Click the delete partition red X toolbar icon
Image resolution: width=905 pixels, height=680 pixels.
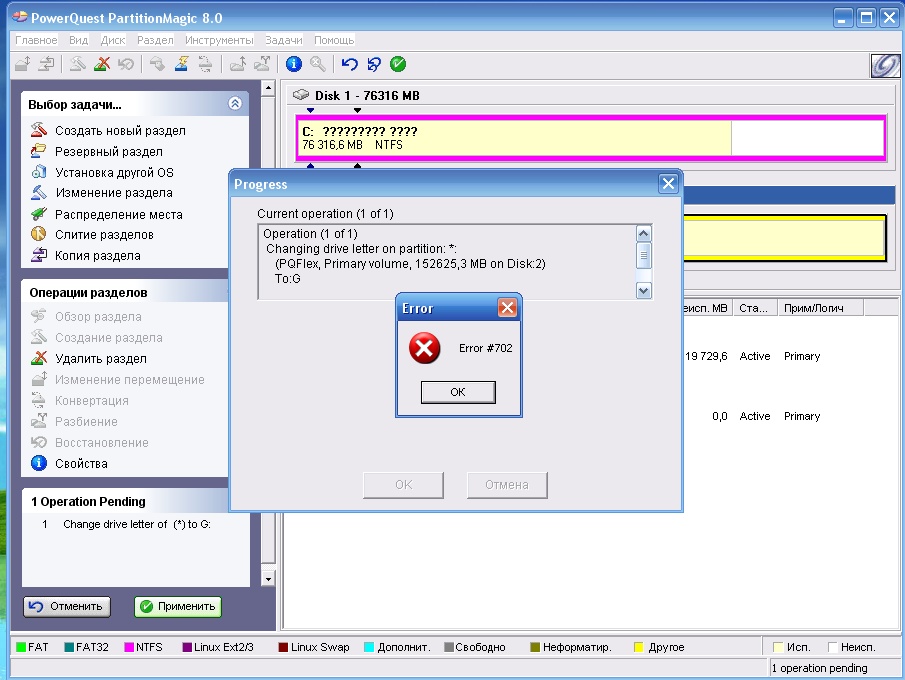tap(102, 63)
